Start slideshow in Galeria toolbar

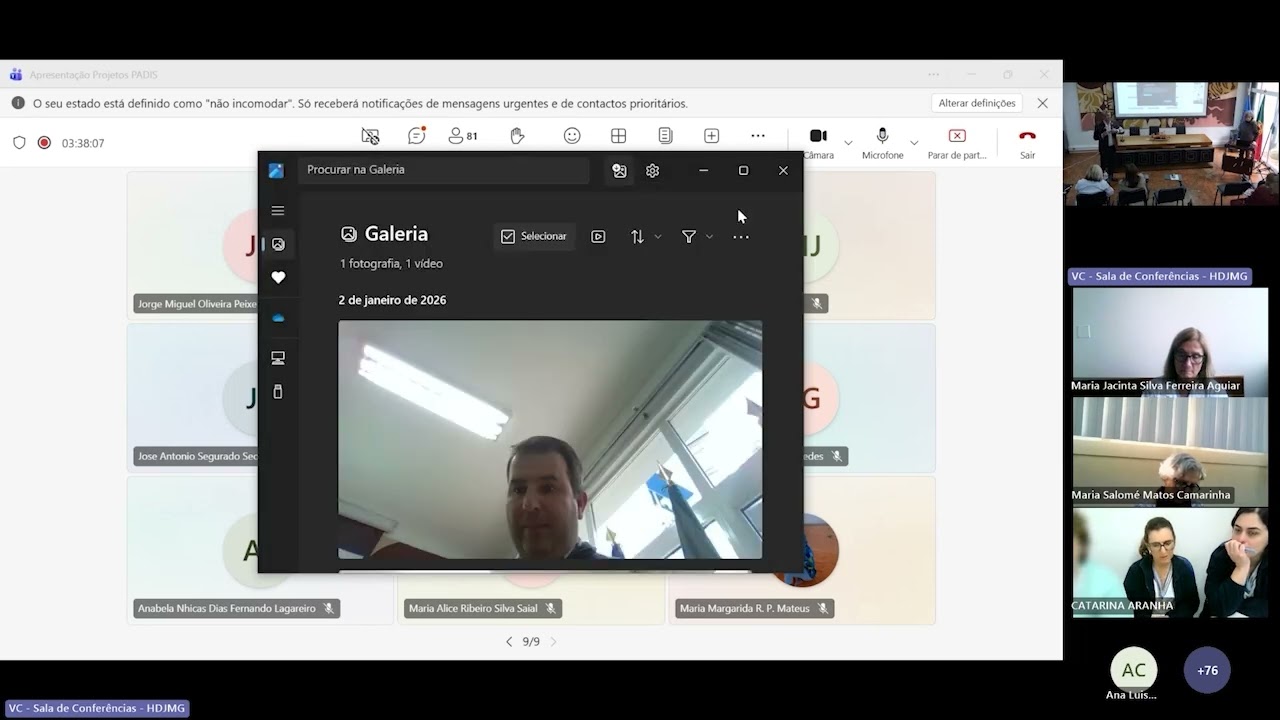coord(598,237)
